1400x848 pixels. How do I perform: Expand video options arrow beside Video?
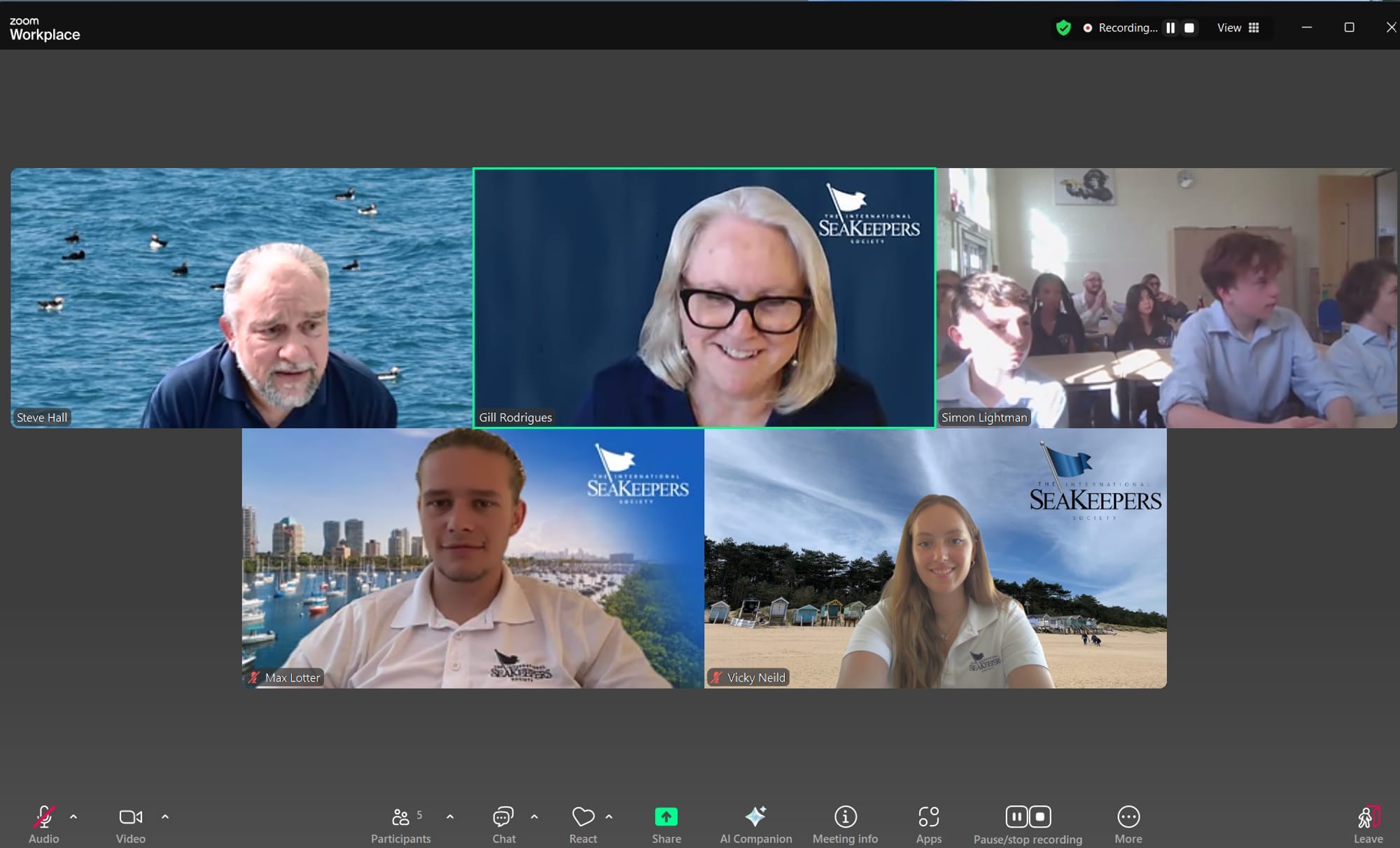[x=165, y=817]
